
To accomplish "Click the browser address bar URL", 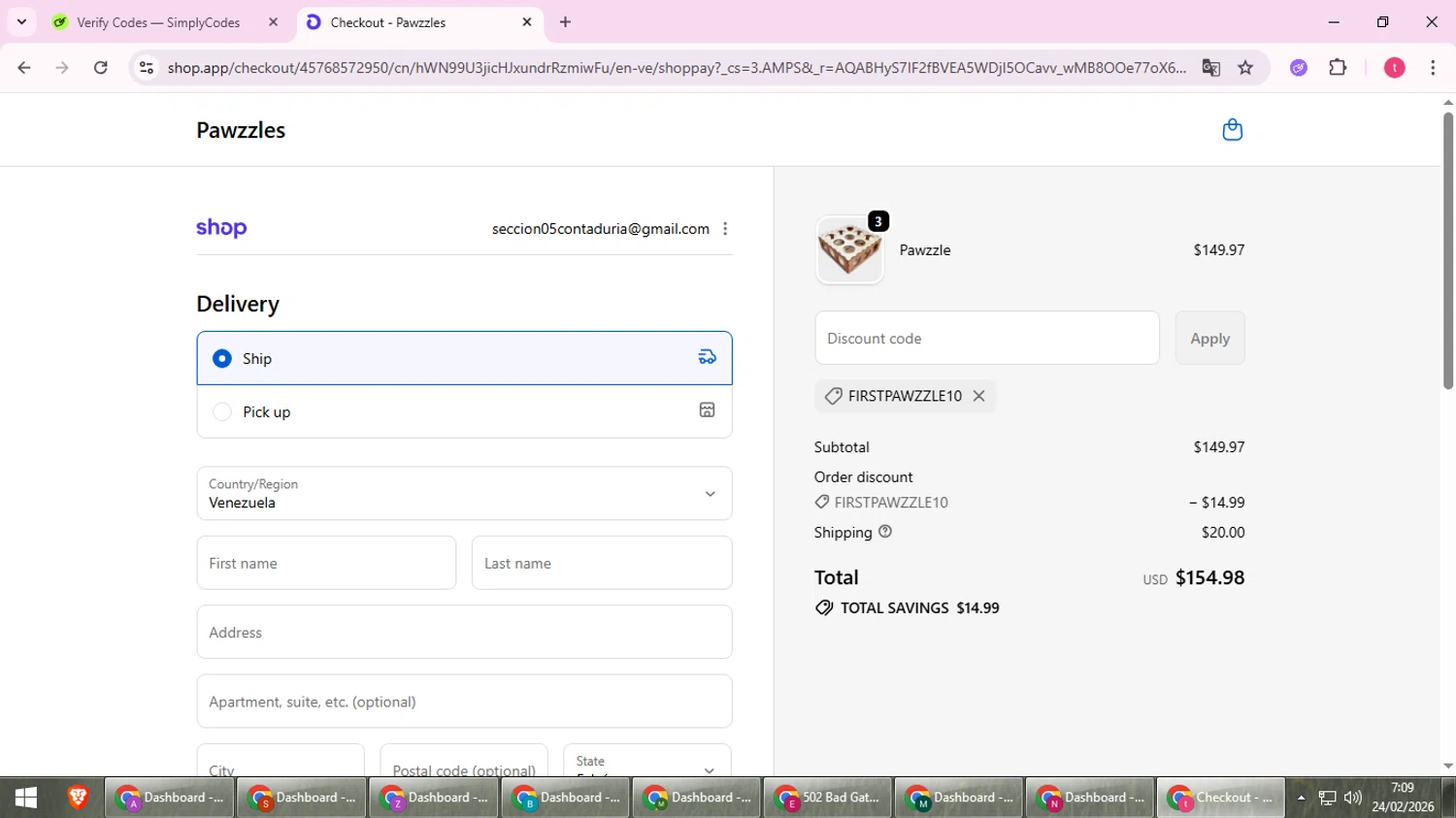I will click(x=677, y=68).
